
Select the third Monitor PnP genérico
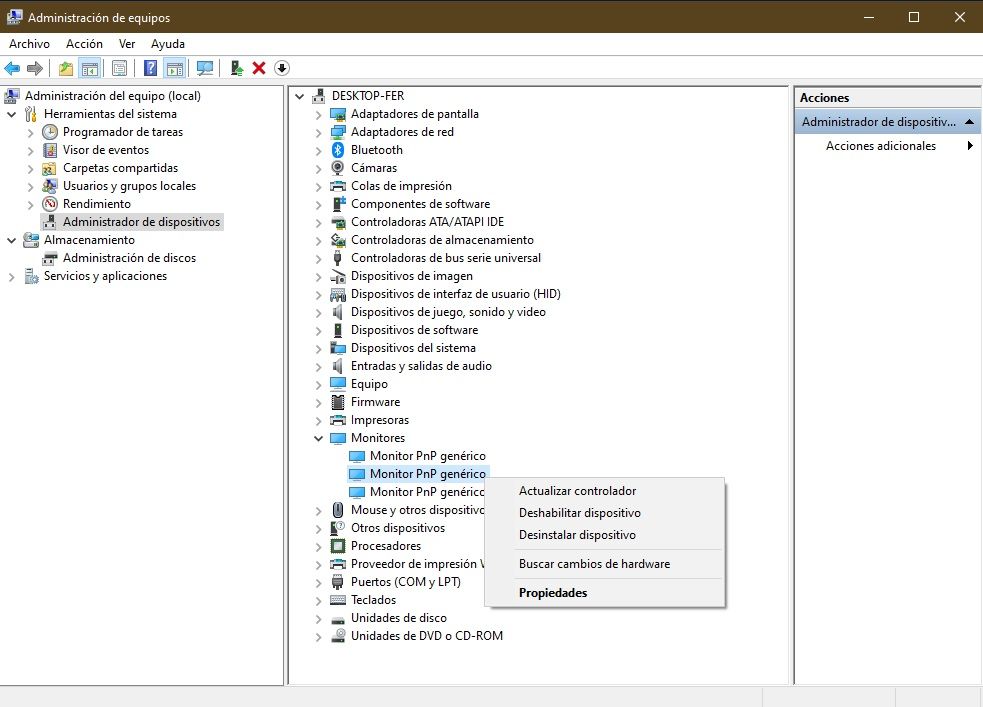[x=426, y=492]
